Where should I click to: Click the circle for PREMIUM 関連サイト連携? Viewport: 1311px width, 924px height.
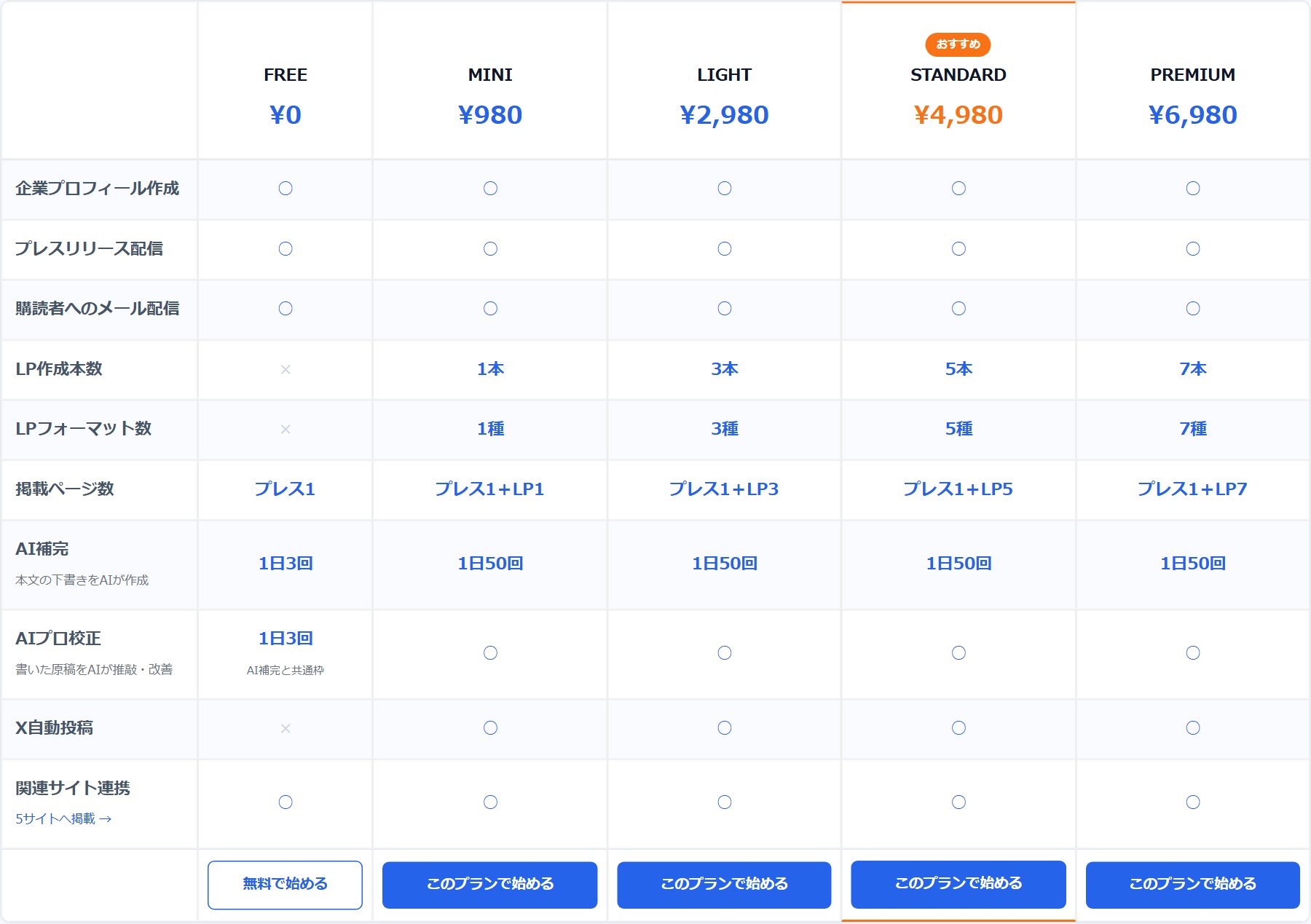(x=1192, y=802)
